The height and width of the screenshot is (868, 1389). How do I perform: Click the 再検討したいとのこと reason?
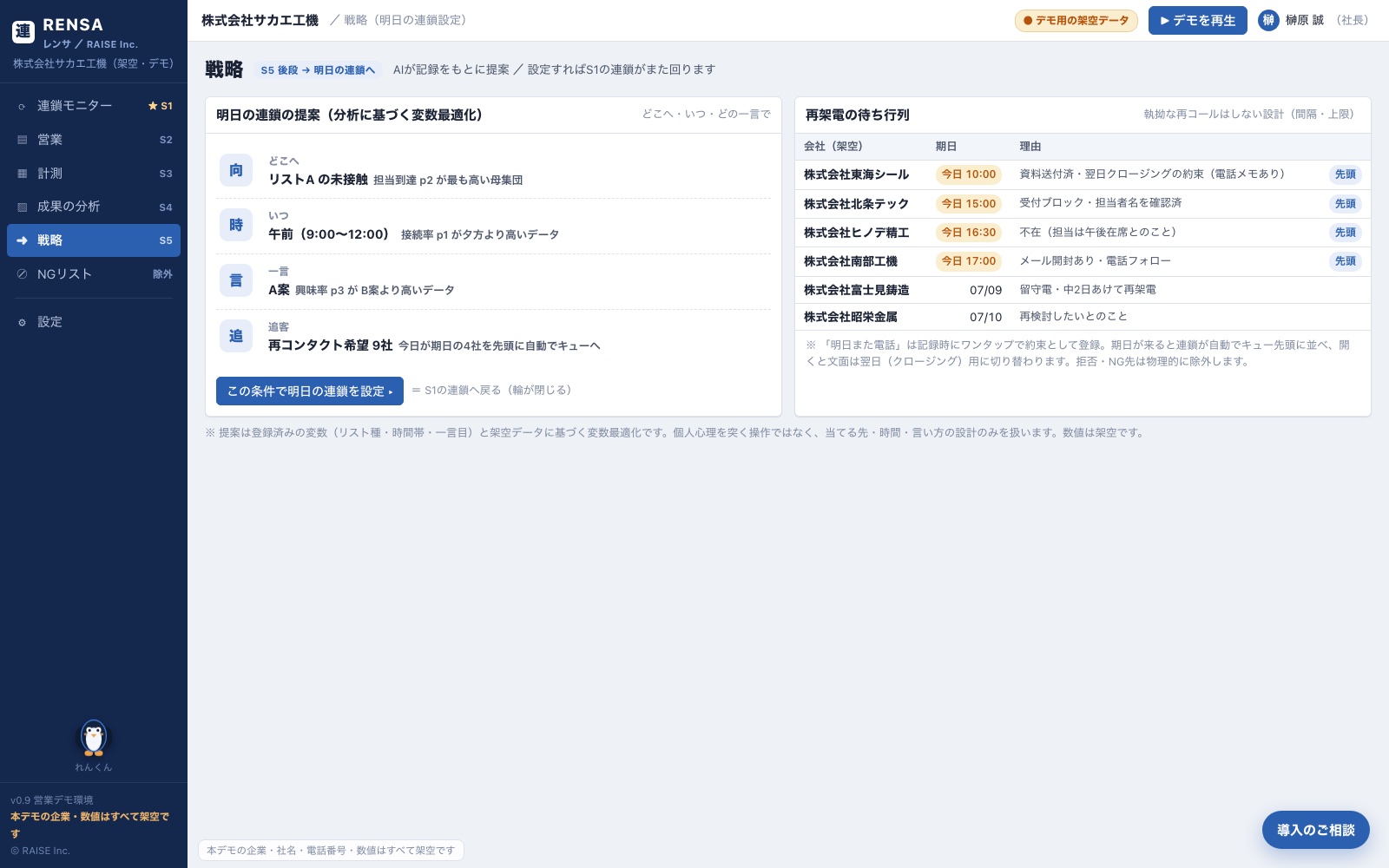point(1073,317)
